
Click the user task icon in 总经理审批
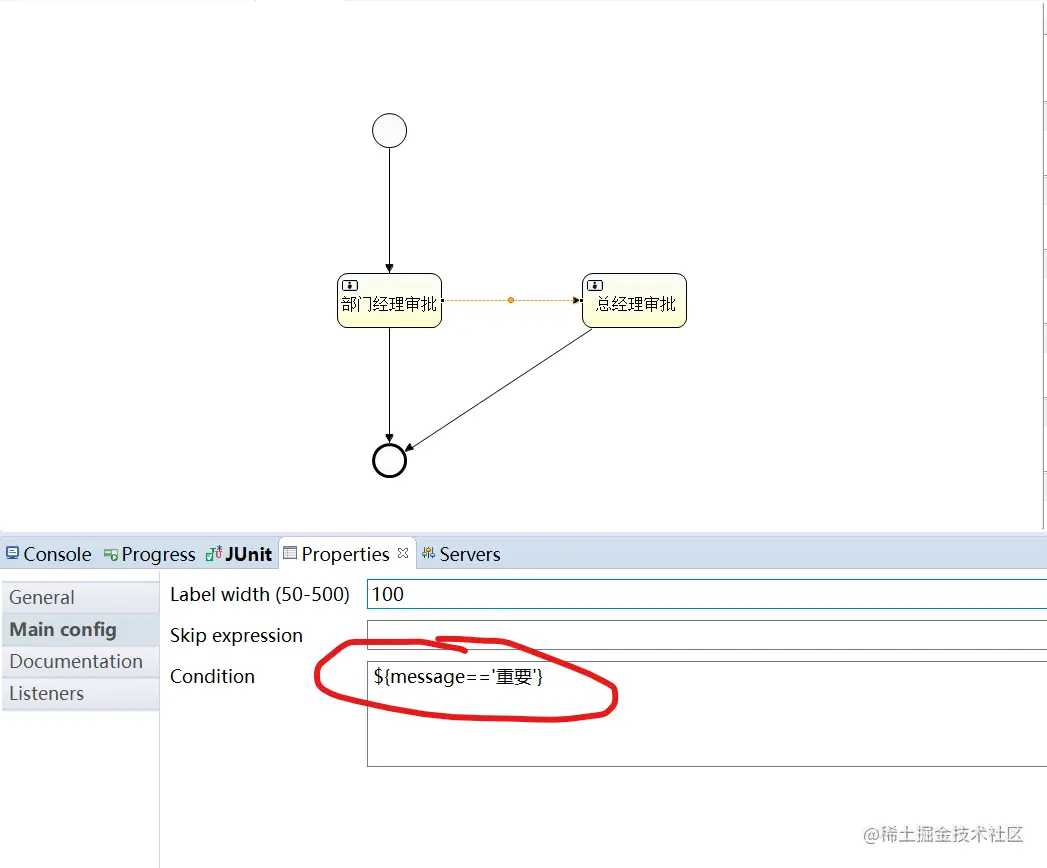[x=595, y=285]
